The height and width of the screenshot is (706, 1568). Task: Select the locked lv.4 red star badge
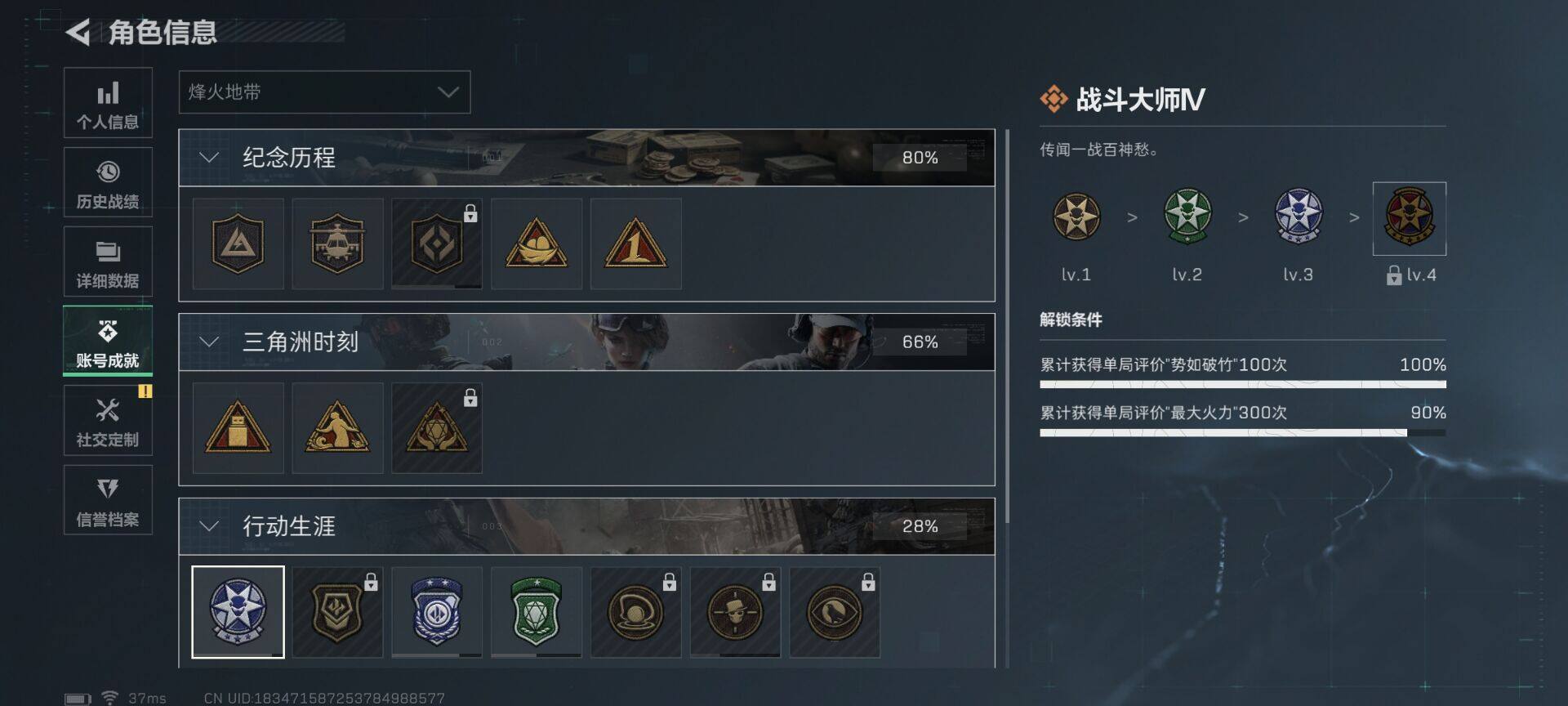tap(1410, 218)
